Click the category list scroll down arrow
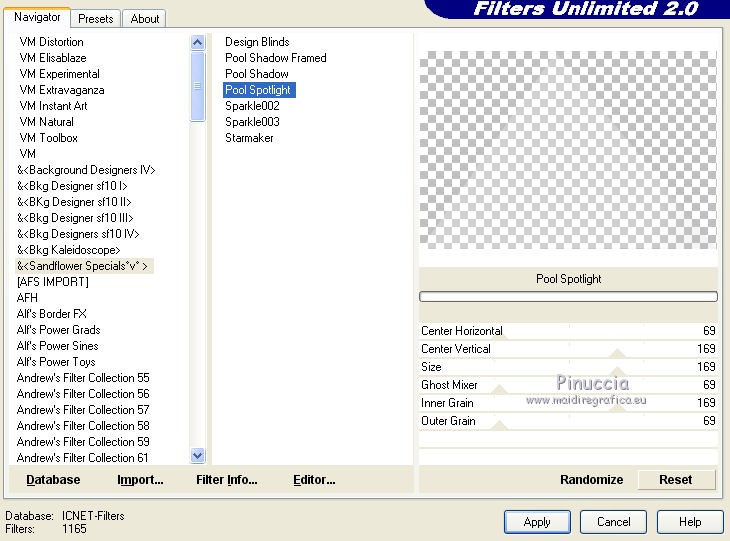The width and height of the screenshot is (730, 541). 197,455
